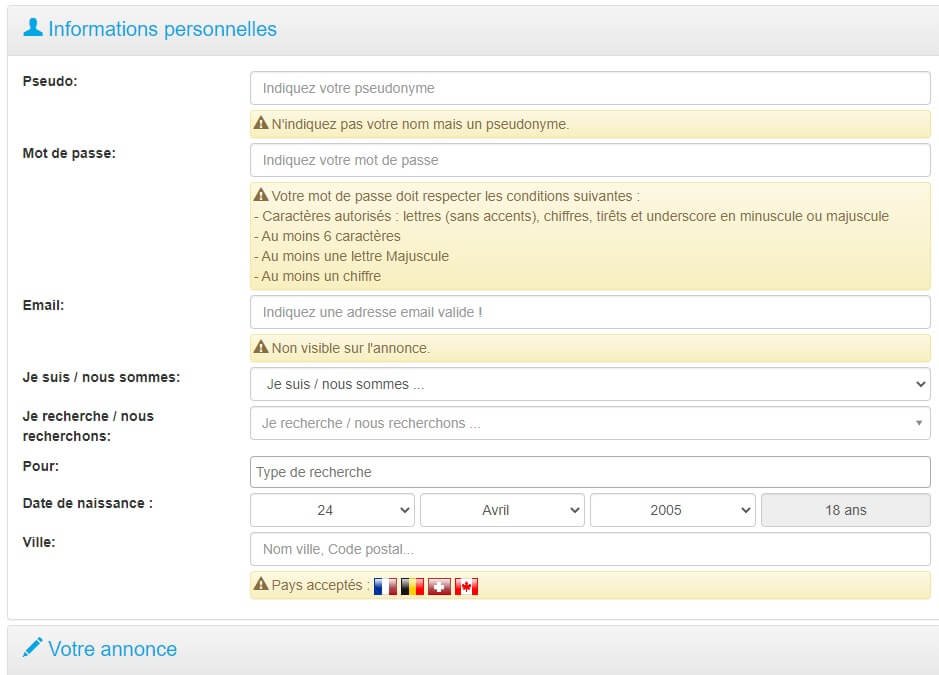Click the warning icon above password conditions
The width and height of the screenshot is (939, 675).
point(264,194)
